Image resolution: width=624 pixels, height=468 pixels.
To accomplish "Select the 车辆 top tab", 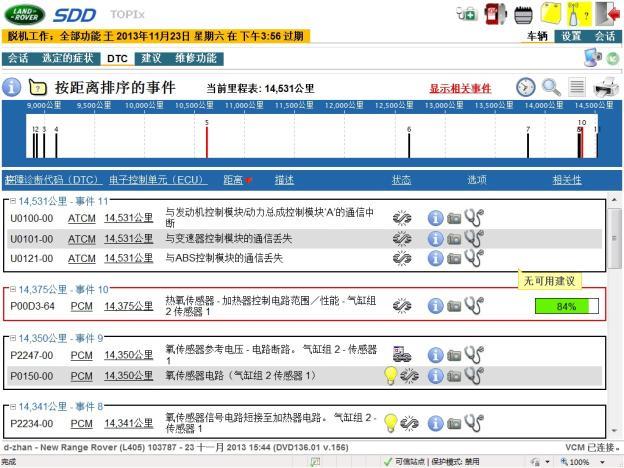I will (x=537, y=36).
